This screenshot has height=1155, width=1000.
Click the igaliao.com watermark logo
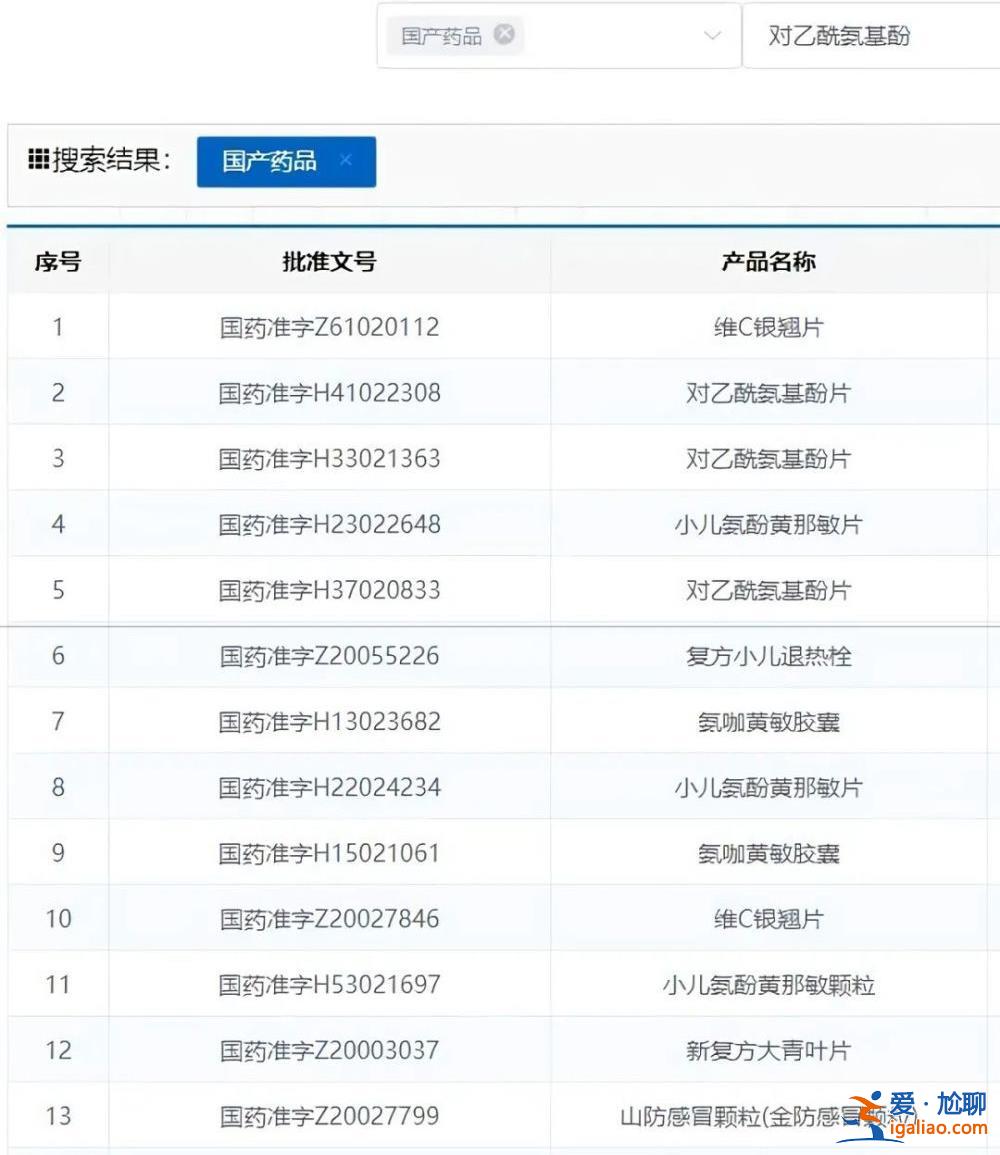pos(915,1115)
